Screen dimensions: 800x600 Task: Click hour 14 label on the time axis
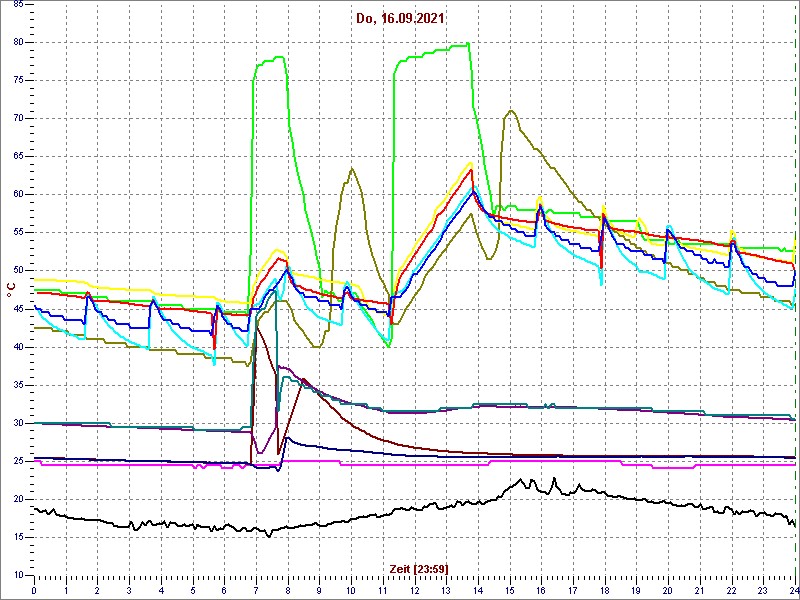click(x=478, y=589)
